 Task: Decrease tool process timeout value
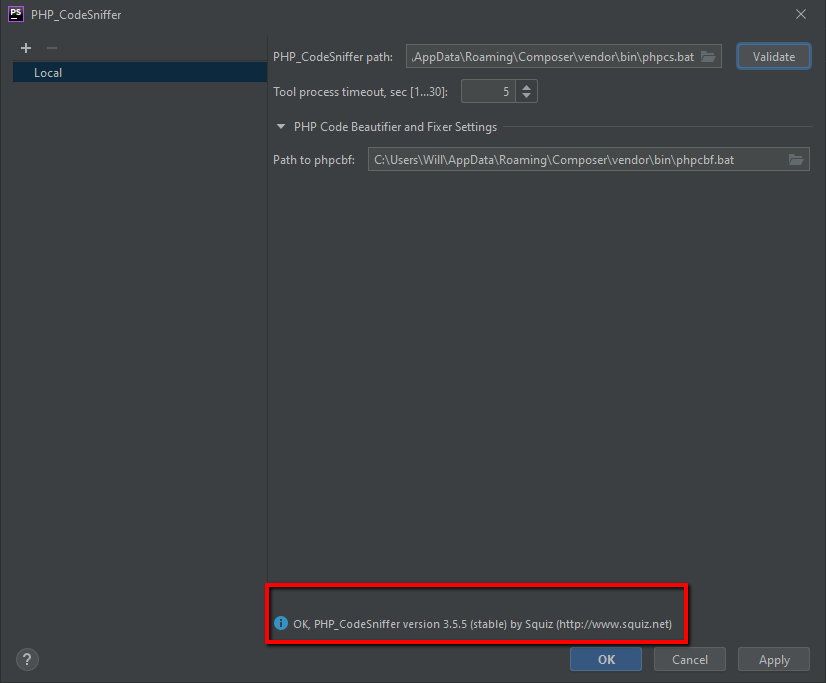point(526,96)
